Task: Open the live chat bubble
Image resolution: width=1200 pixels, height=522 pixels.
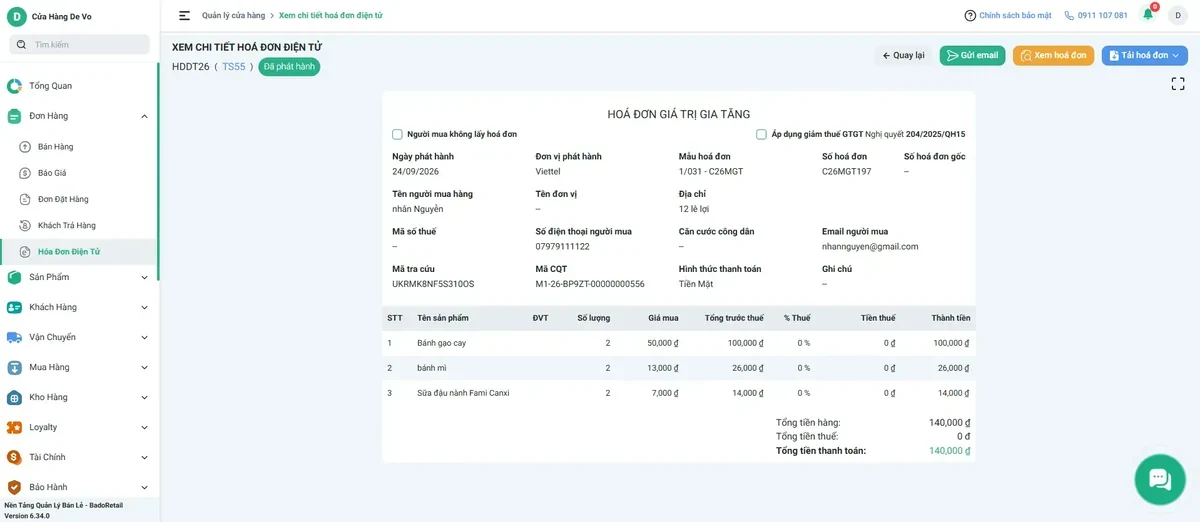Action: click(x=1160, y=479)
